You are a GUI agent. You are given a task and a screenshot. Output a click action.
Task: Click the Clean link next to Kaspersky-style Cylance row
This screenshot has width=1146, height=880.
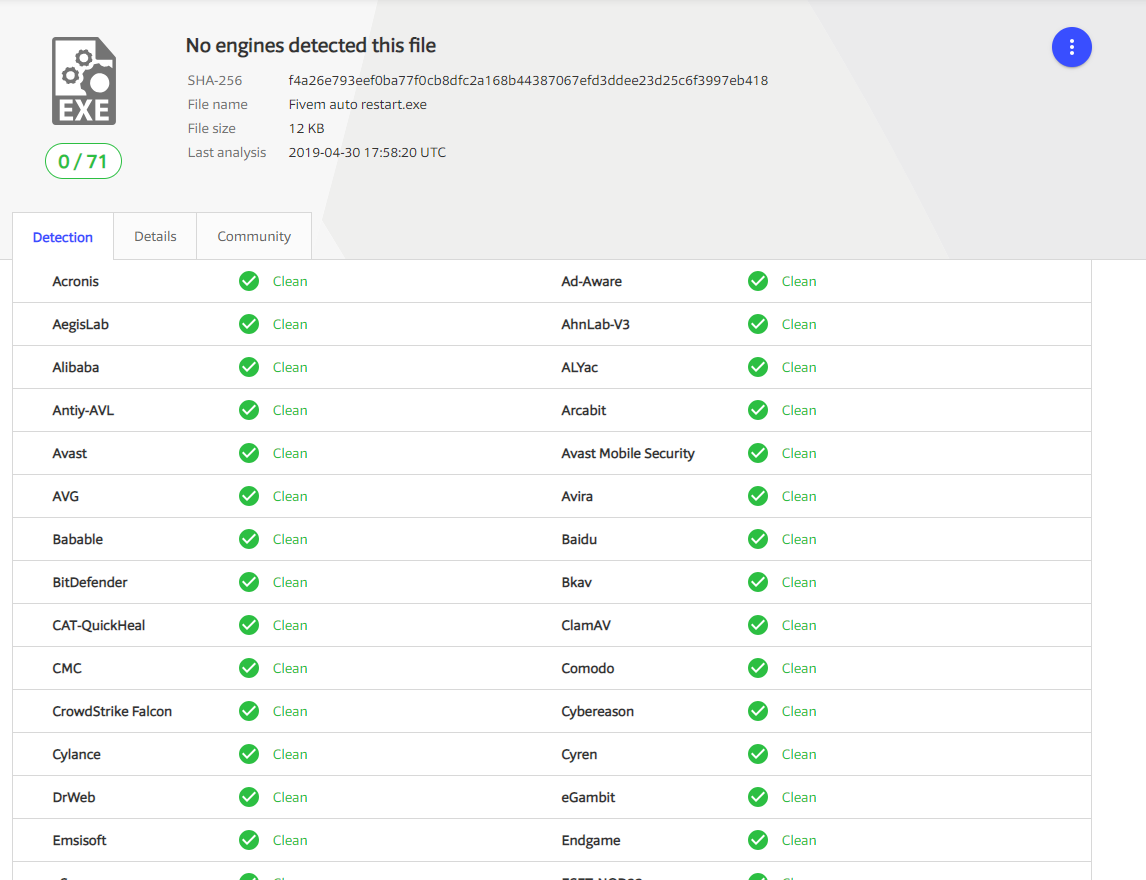pyautogui.click(x=290, y=754)
